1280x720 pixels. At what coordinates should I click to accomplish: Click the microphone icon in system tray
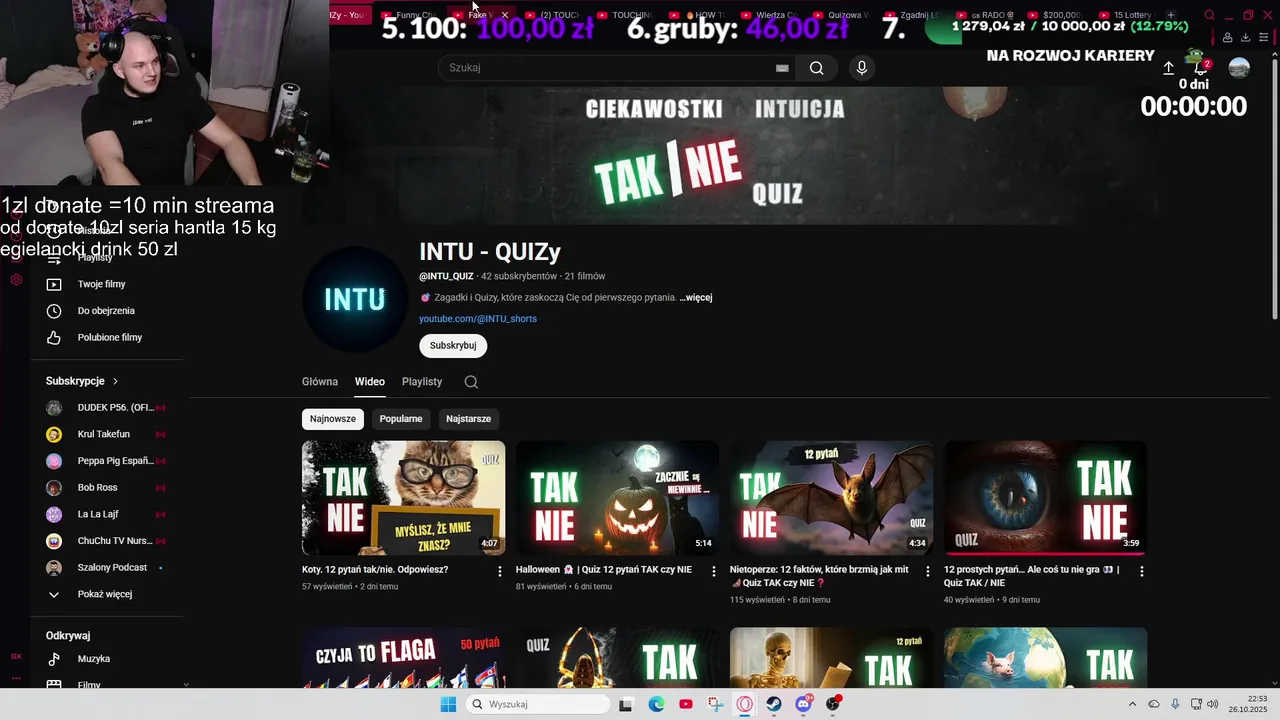click(1175, 704)
